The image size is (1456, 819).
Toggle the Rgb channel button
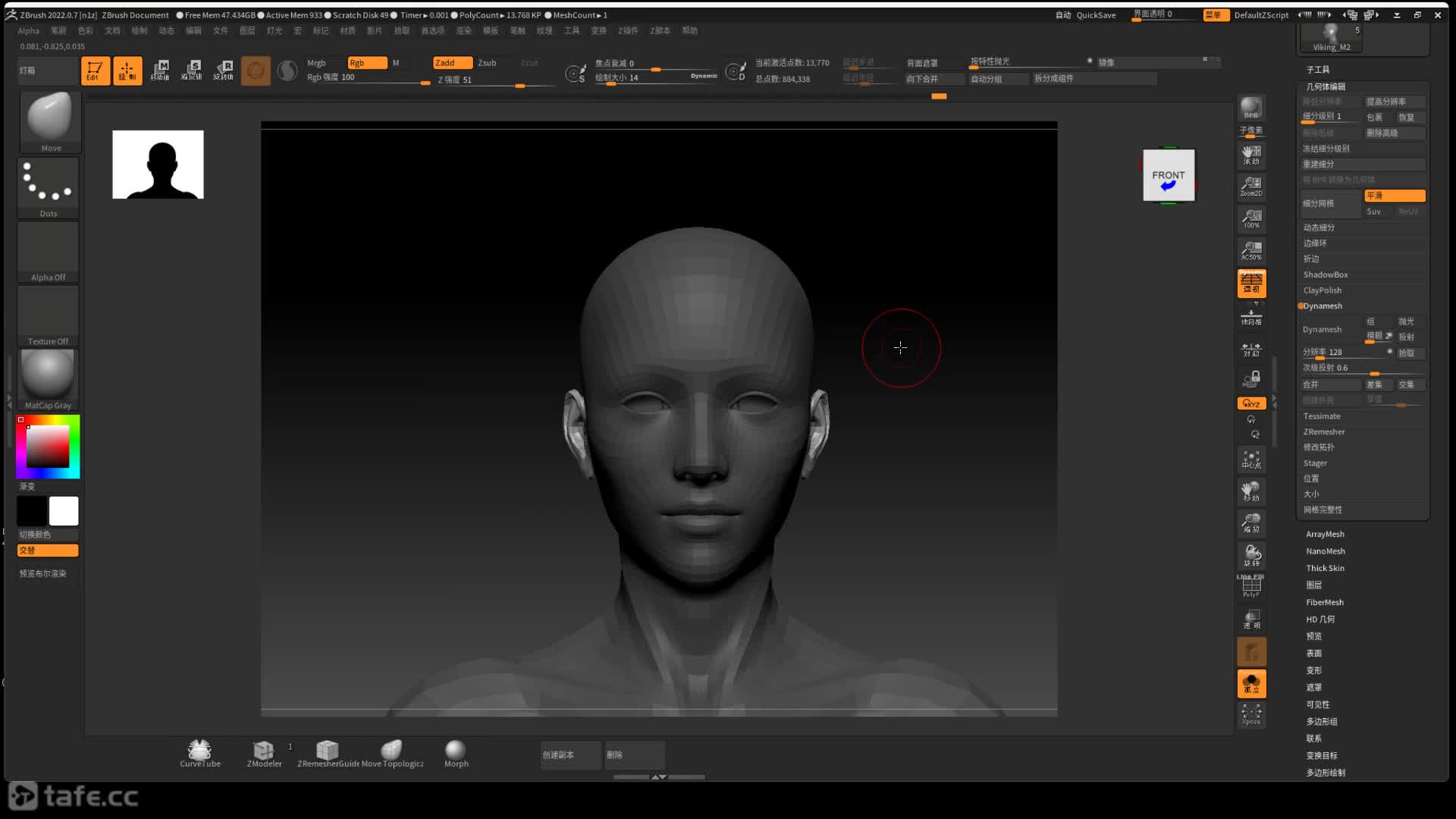[367, 63]
